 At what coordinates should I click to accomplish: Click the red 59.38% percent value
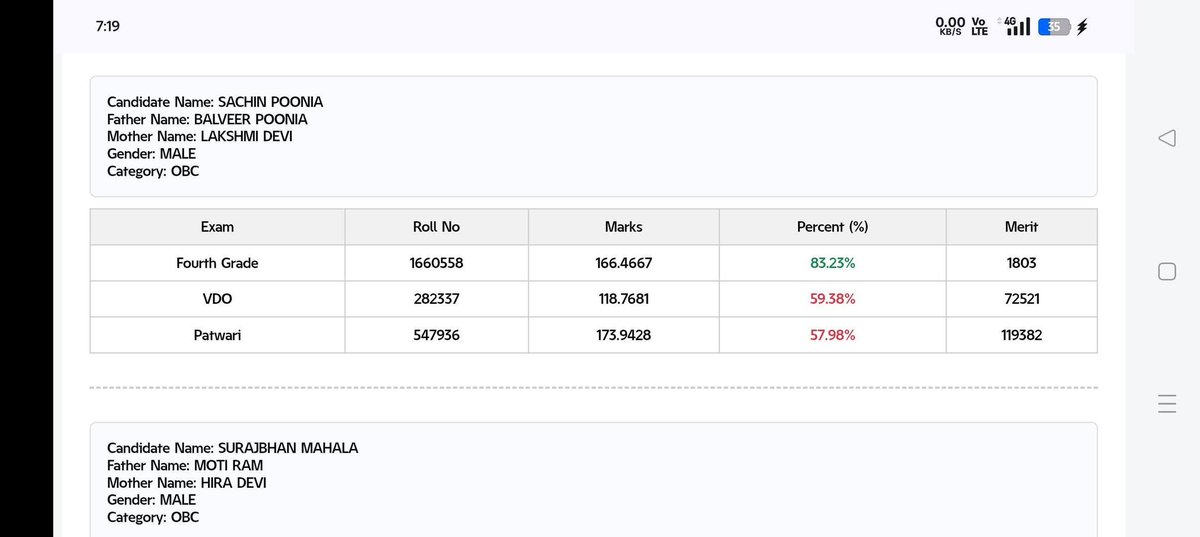pyautogui.click(x=832, y=299)
